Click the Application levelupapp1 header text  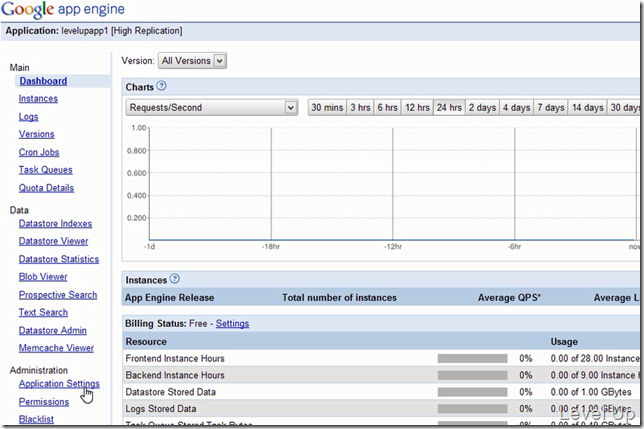pos(94,31)
